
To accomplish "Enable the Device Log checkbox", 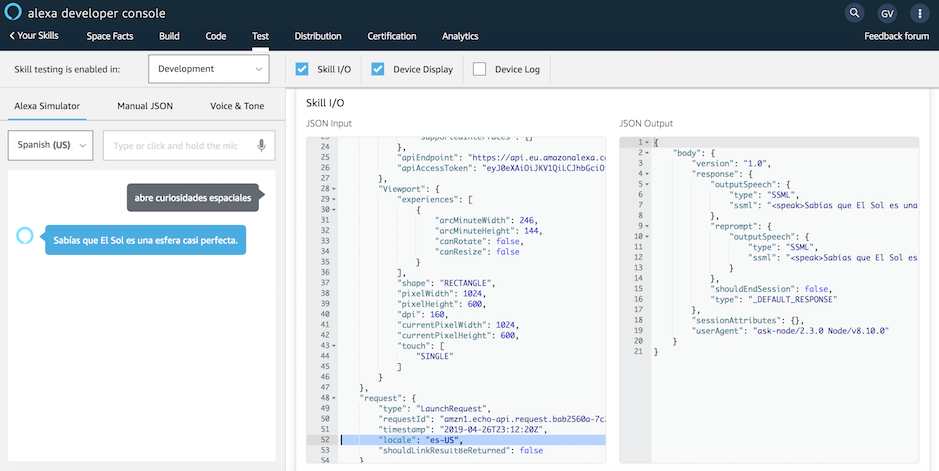I will 479,69.
